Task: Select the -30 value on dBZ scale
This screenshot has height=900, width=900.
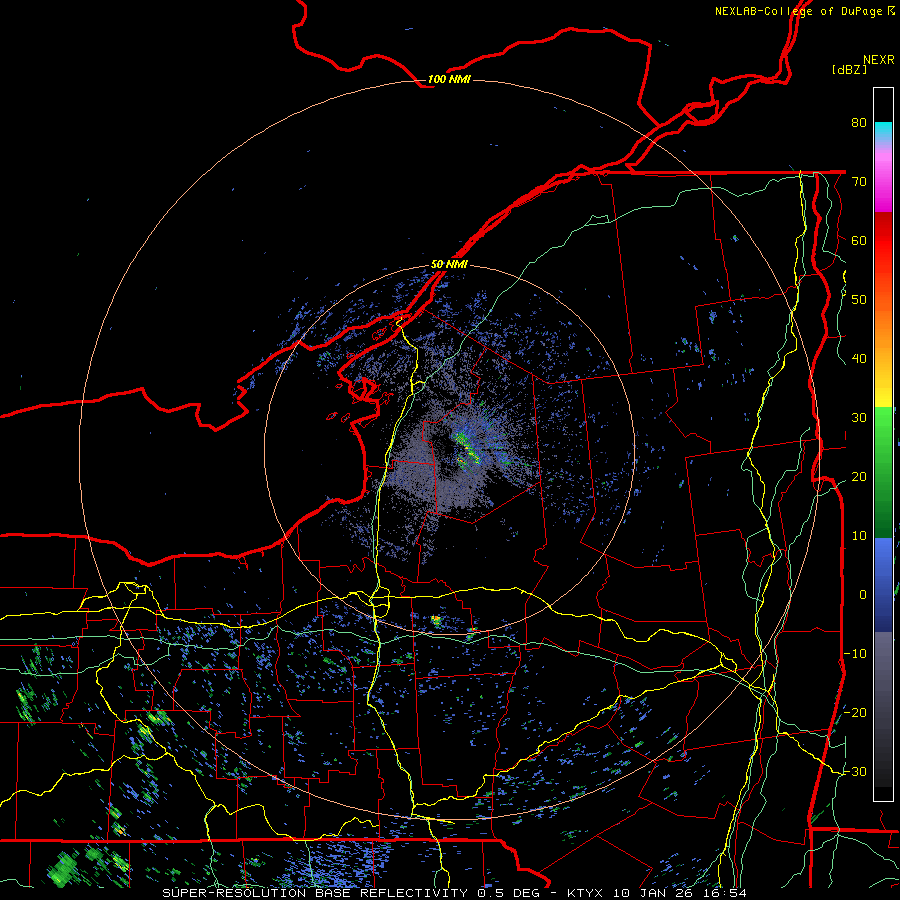Action: coord(855,771)
